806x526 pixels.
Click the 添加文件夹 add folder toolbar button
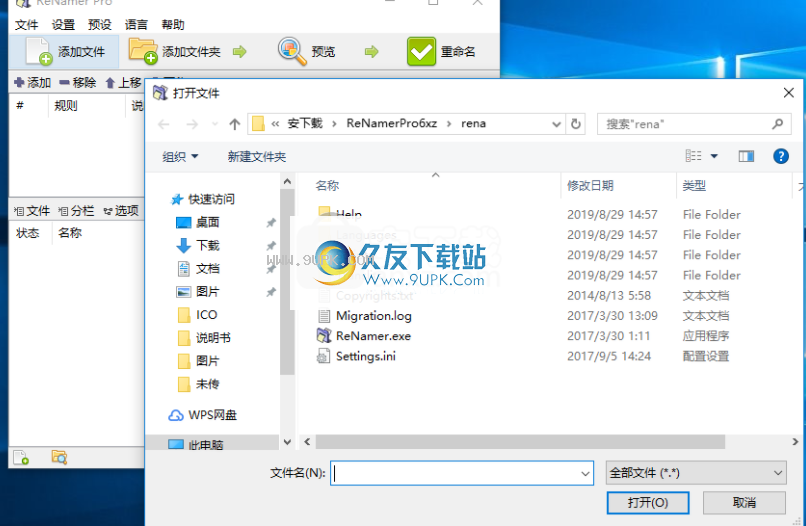click(175, 51)
